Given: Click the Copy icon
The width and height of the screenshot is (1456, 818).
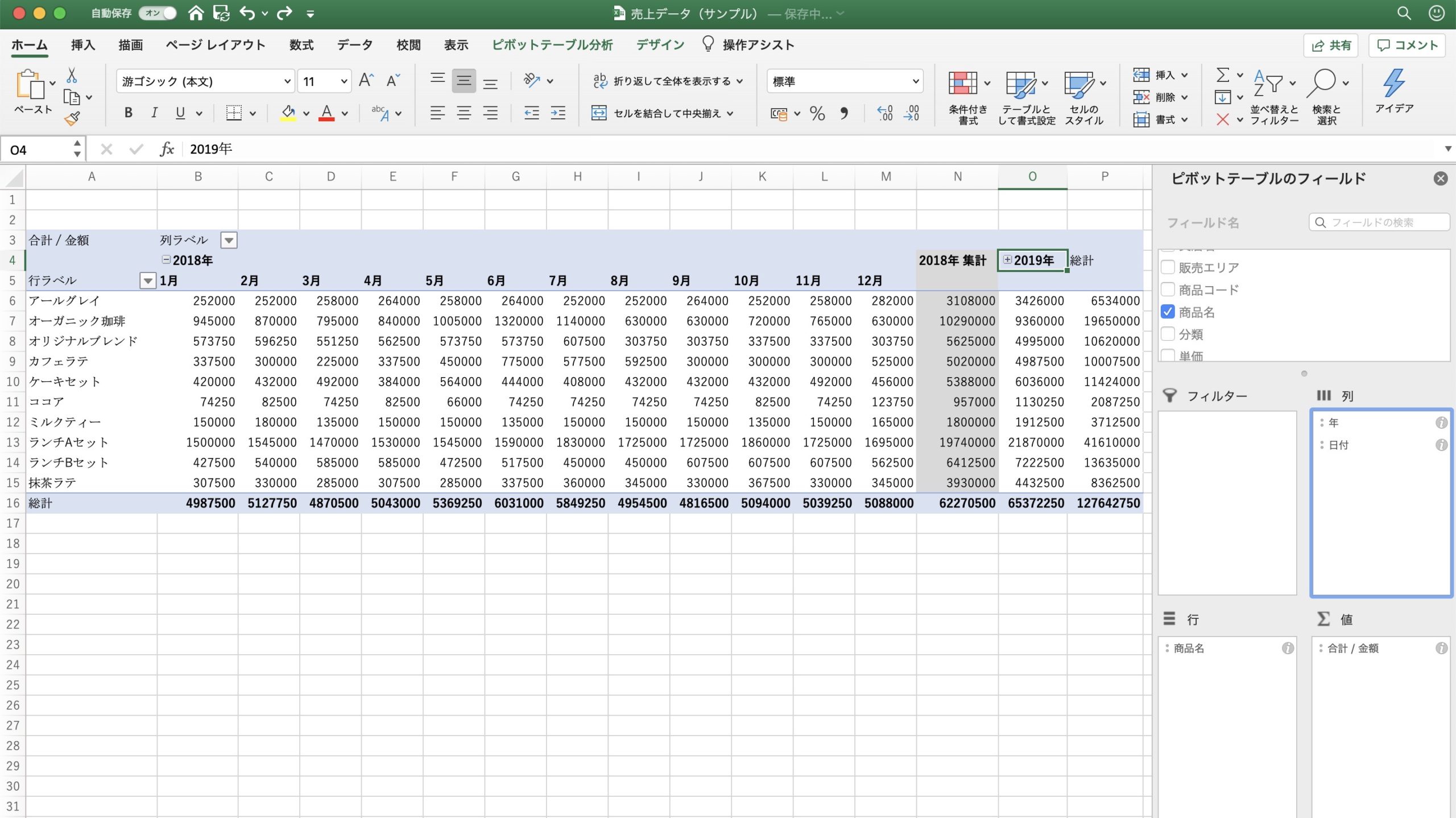Looking at the screenshot, I should (x=72, y=97).
